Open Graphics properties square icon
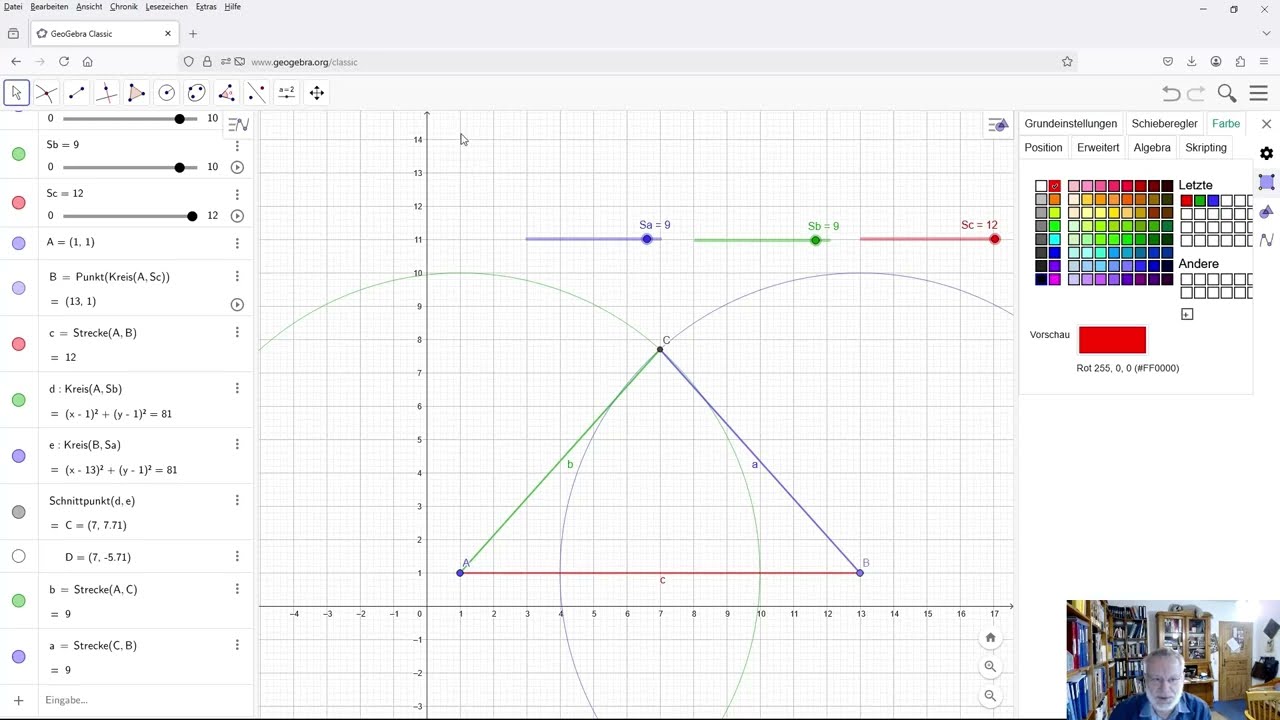Screen dimensions: 1280x720 [1267, 182]
